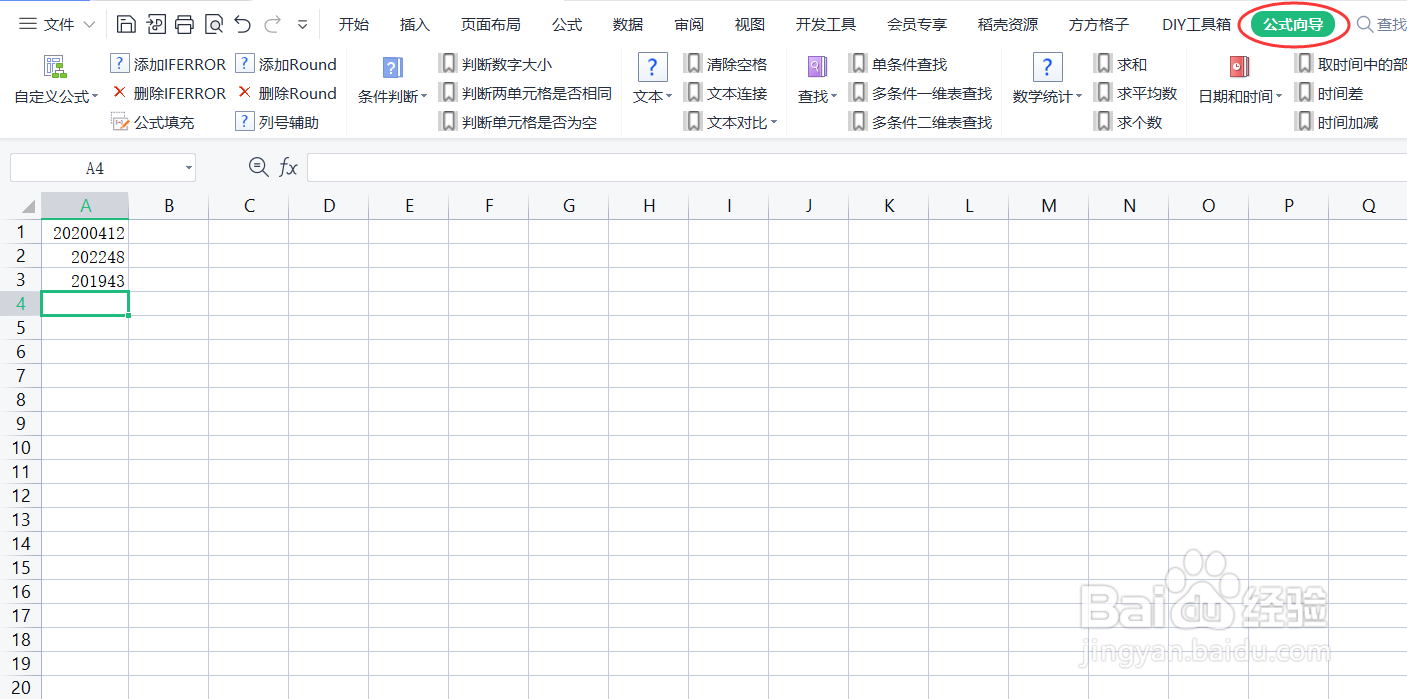The image size is (1407, 699).
Task: Switch to the 页面布局 tab
Action: coord(490,24)
